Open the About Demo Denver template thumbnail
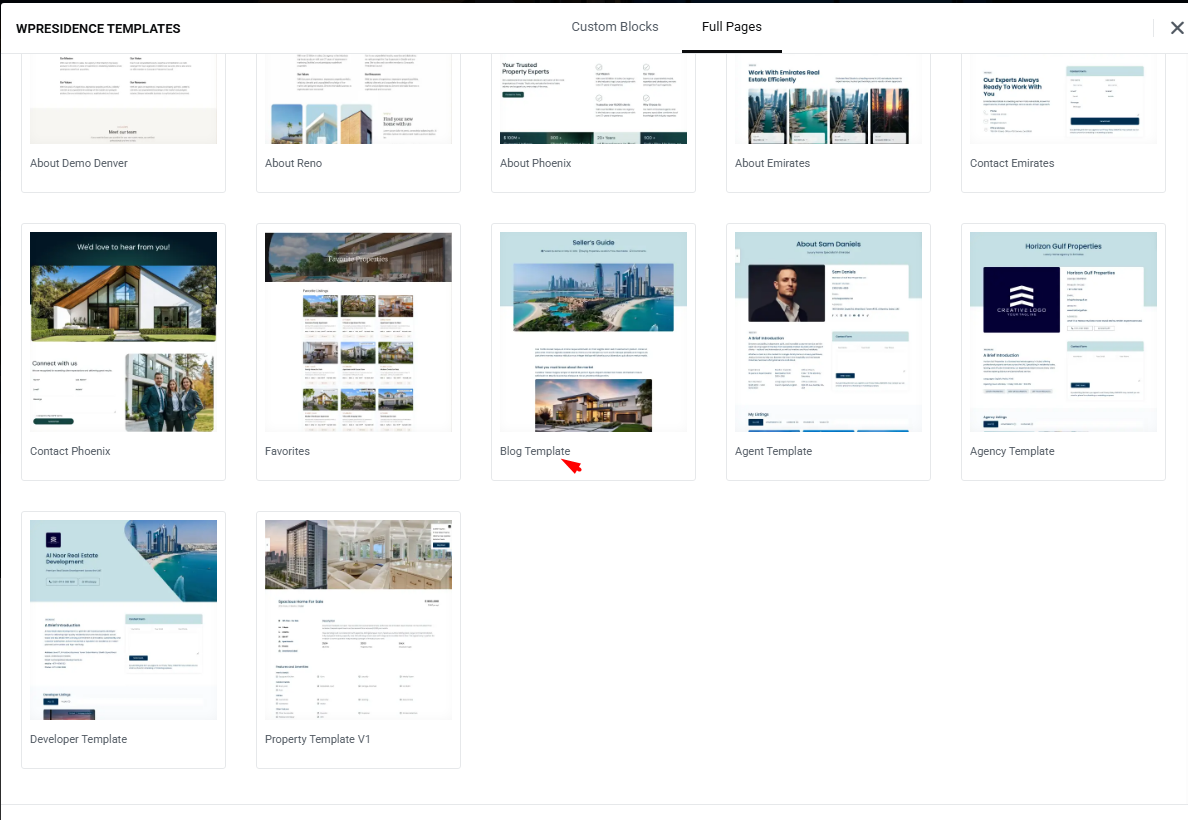The image size is (1188, 820). click(x=123, y=100)
